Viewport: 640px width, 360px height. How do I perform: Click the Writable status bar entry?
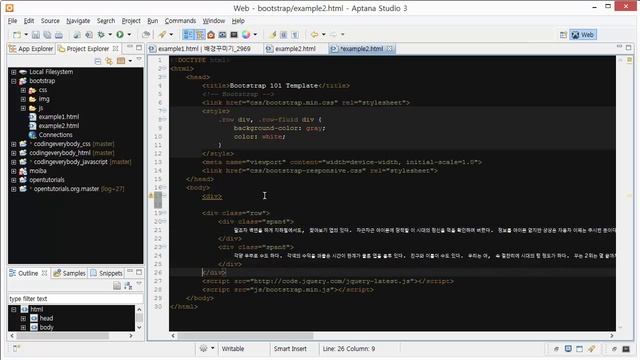coord(233,349)
